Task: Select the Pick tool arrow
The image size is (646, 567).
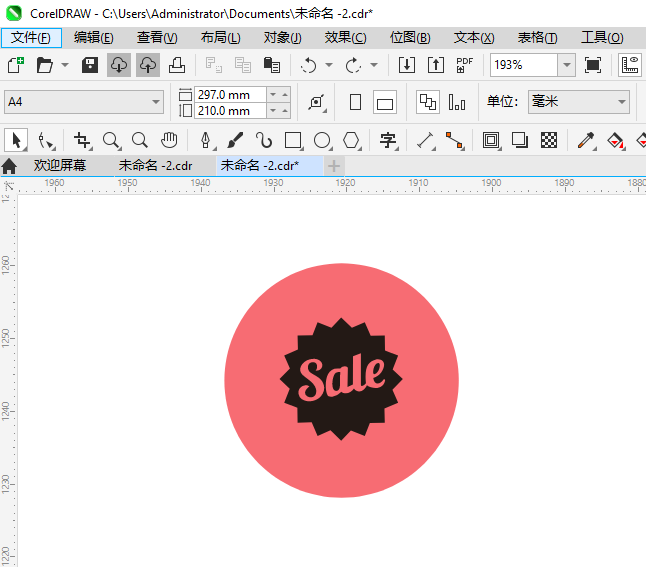Action: pyautogui.click(x=16, y=140)
